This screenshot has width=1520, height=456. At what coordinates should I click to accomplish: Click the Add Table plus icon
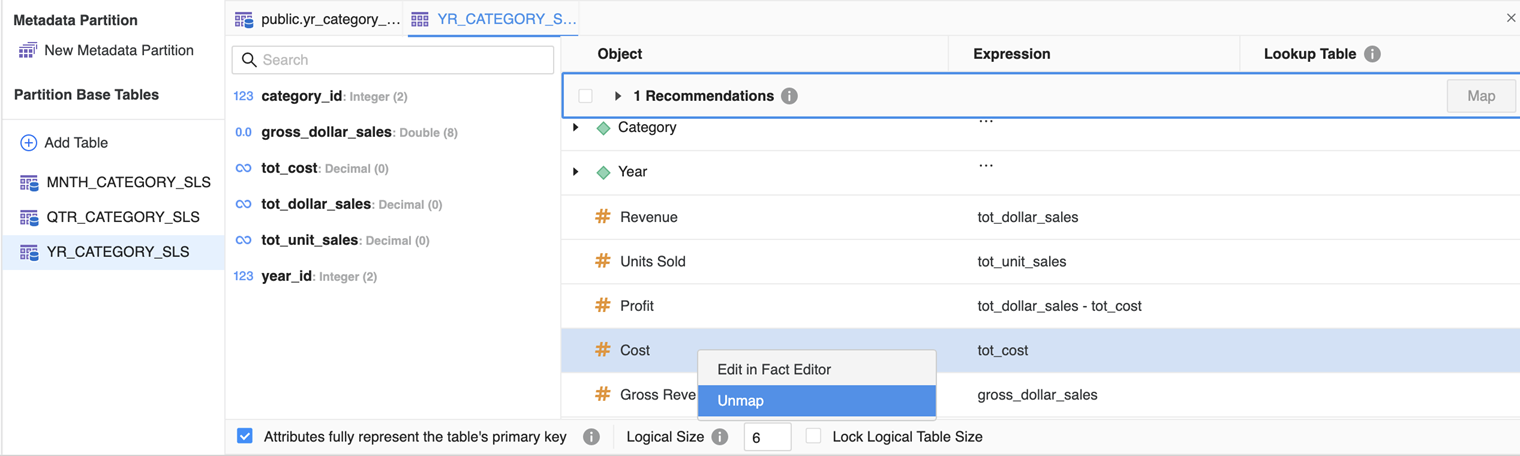(28, 143)
